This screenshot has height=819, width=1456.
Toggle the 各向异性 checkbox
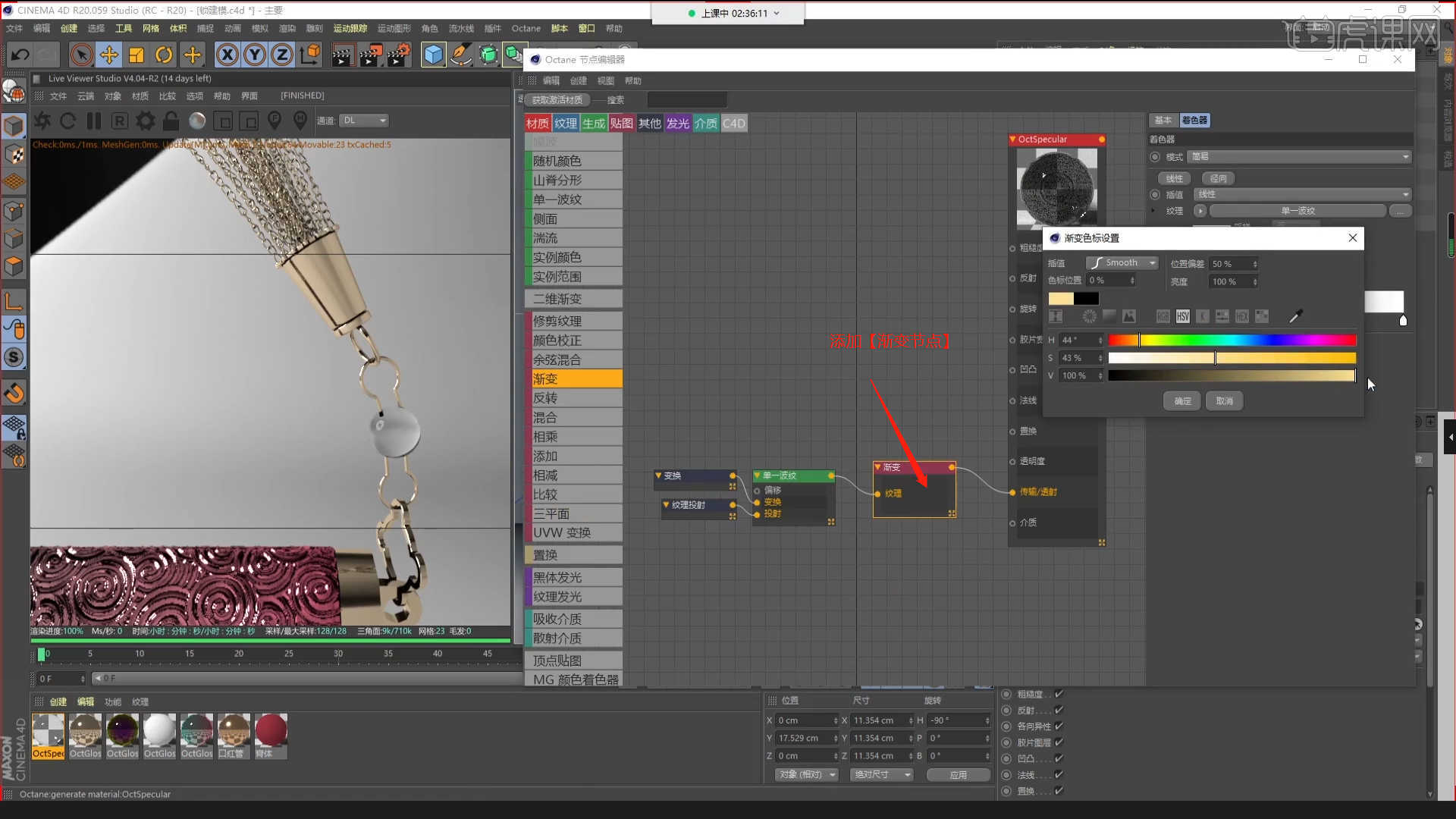[1059, 726]
